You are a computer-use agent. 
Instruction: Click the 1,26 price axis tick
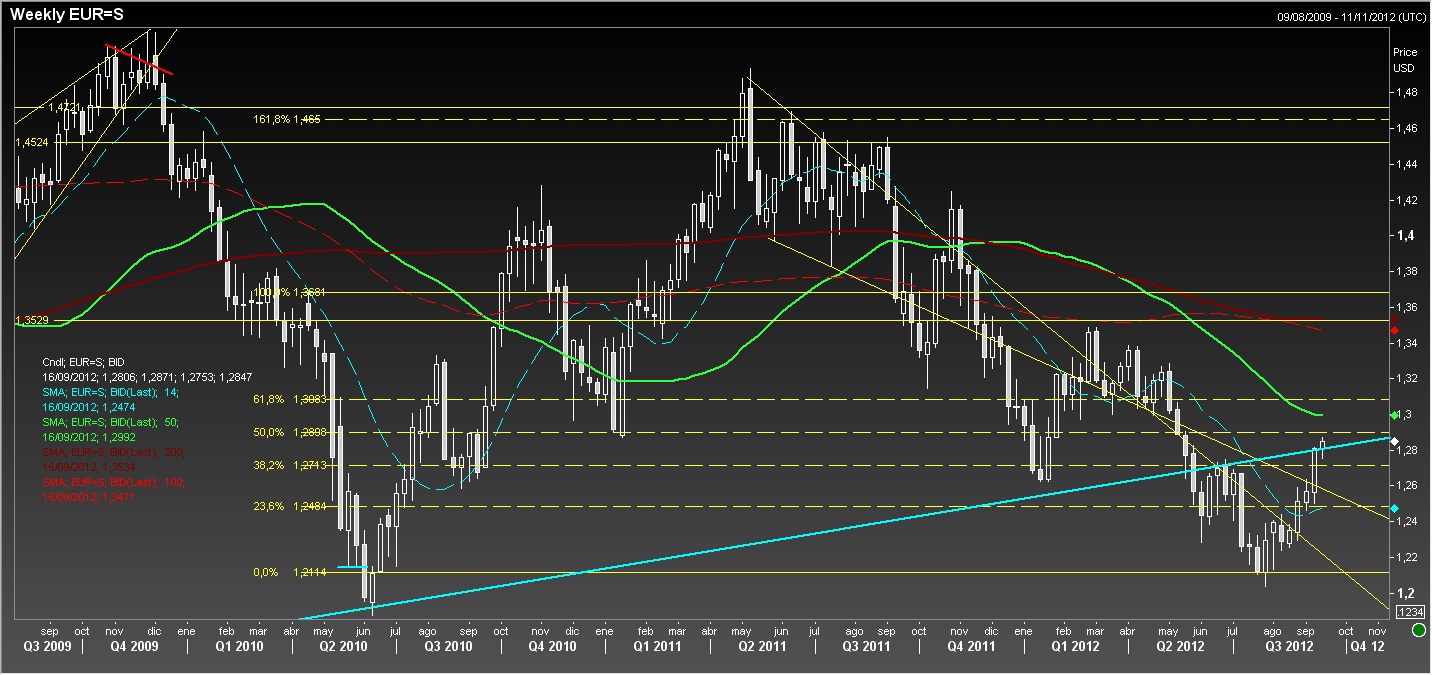point(1406,486)
